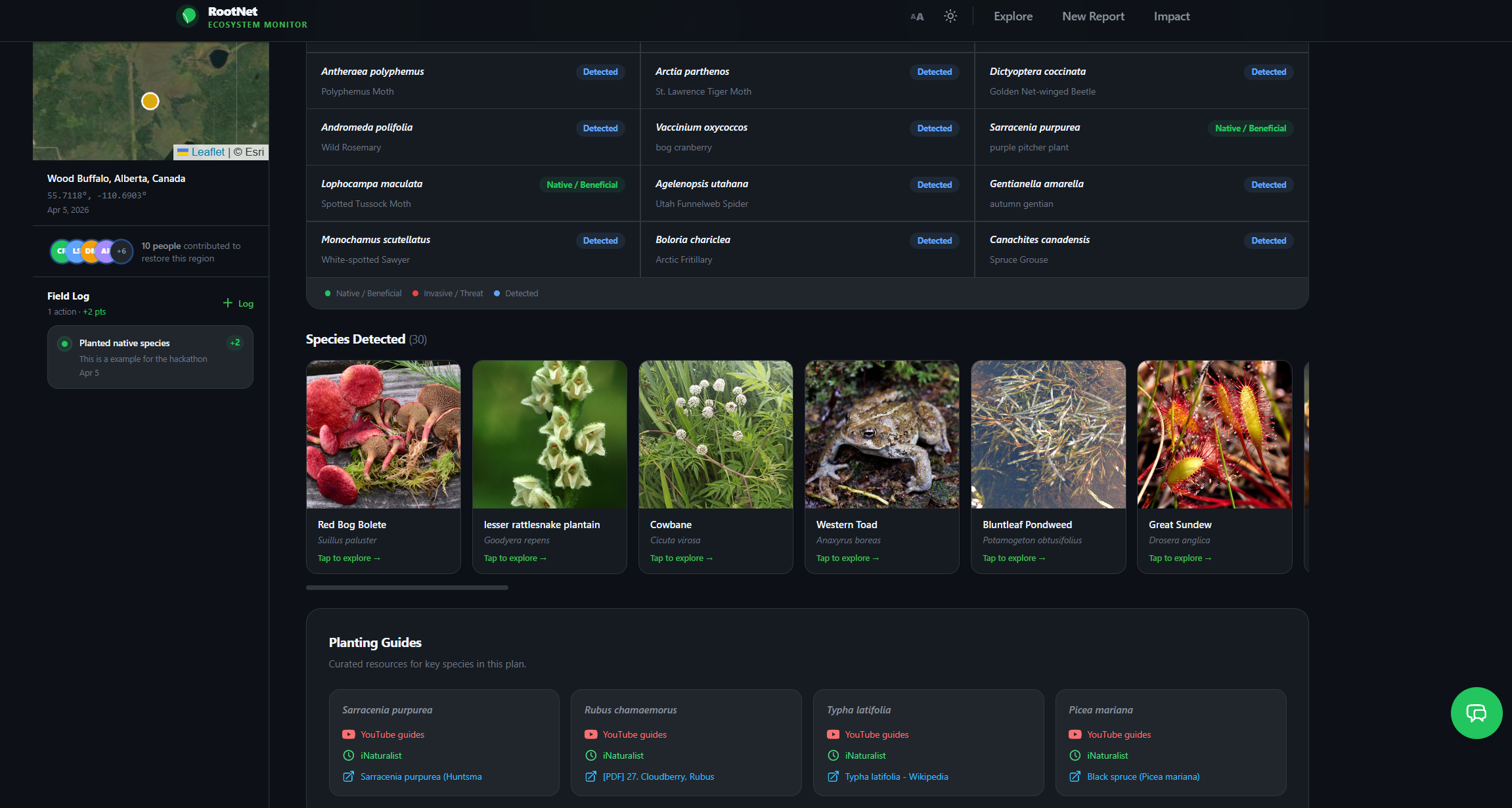
Task: Click Tap to explore on Western Toad
Action: click(847, 558)
